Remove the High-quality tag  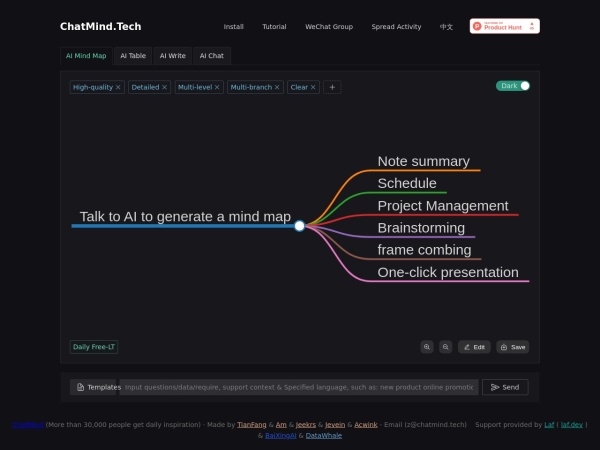(118, 88)
